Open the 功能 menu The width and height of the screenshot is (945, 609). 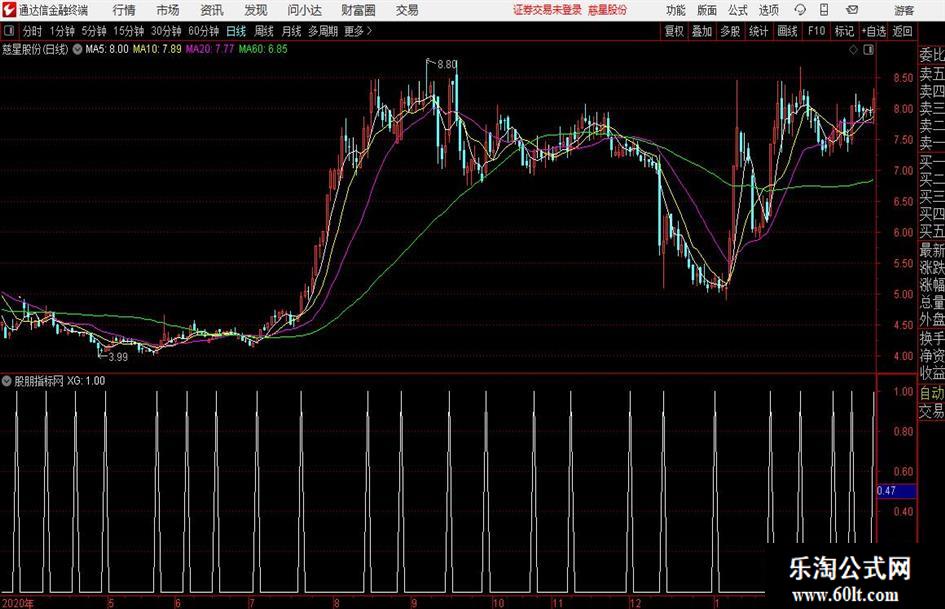click(676, 10)
